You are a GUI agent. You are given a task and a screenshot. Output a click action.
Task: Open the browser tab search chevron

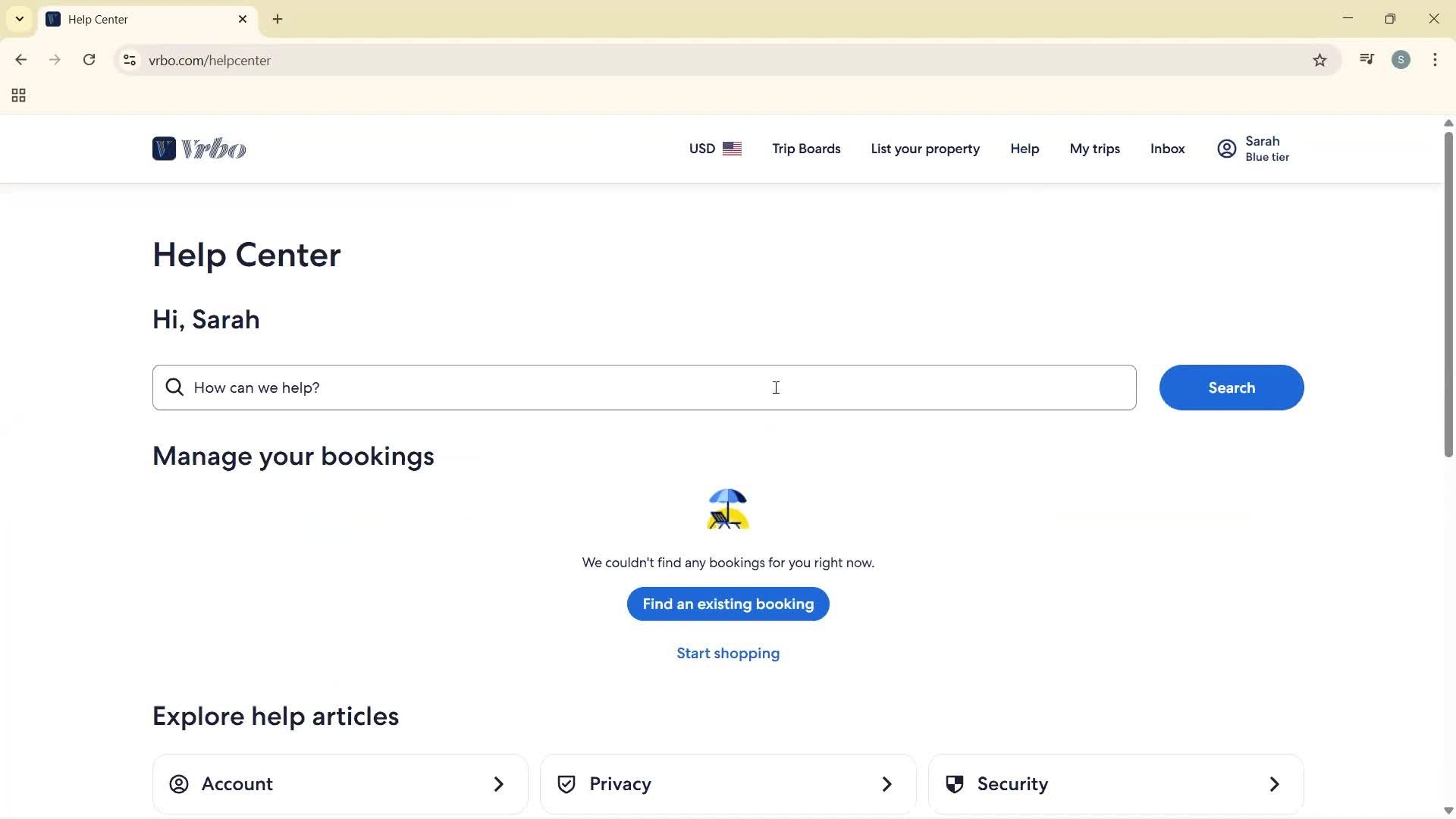click(19, 18)
